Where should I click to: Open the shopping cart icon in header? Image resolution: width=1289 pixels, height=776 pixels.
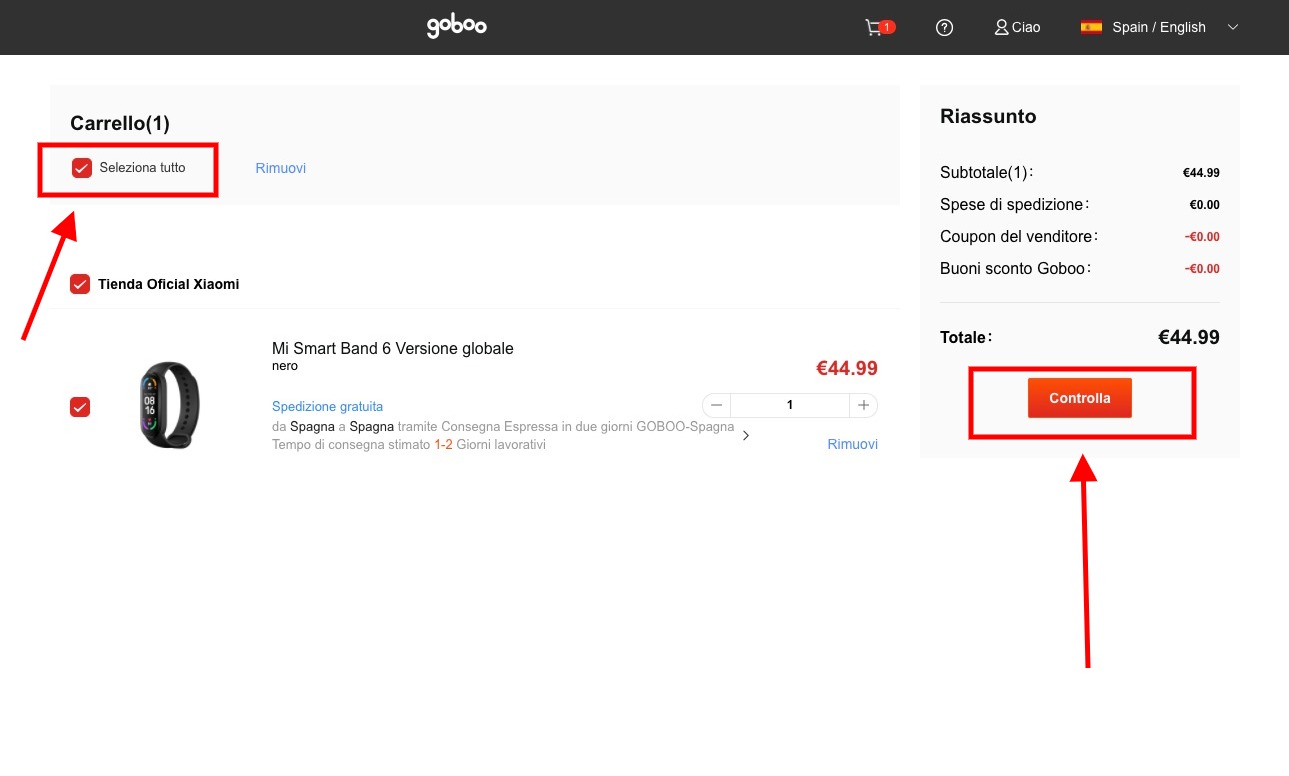pyautogui.click(x=874, y=27)
